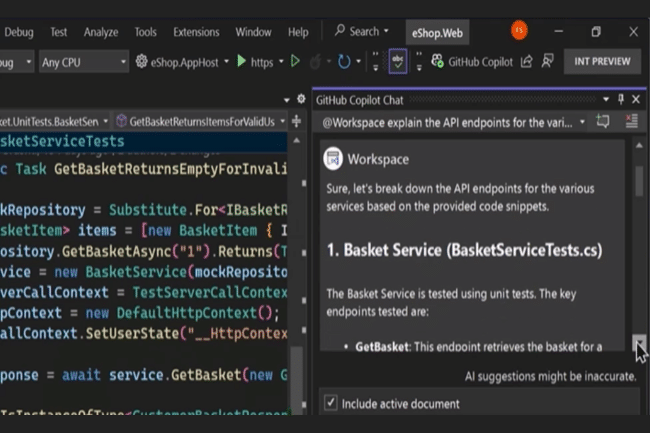Open the configuration dropdown left of Any CPU
Viewport: 650px width, 433px height.
(x=17, y=62)
